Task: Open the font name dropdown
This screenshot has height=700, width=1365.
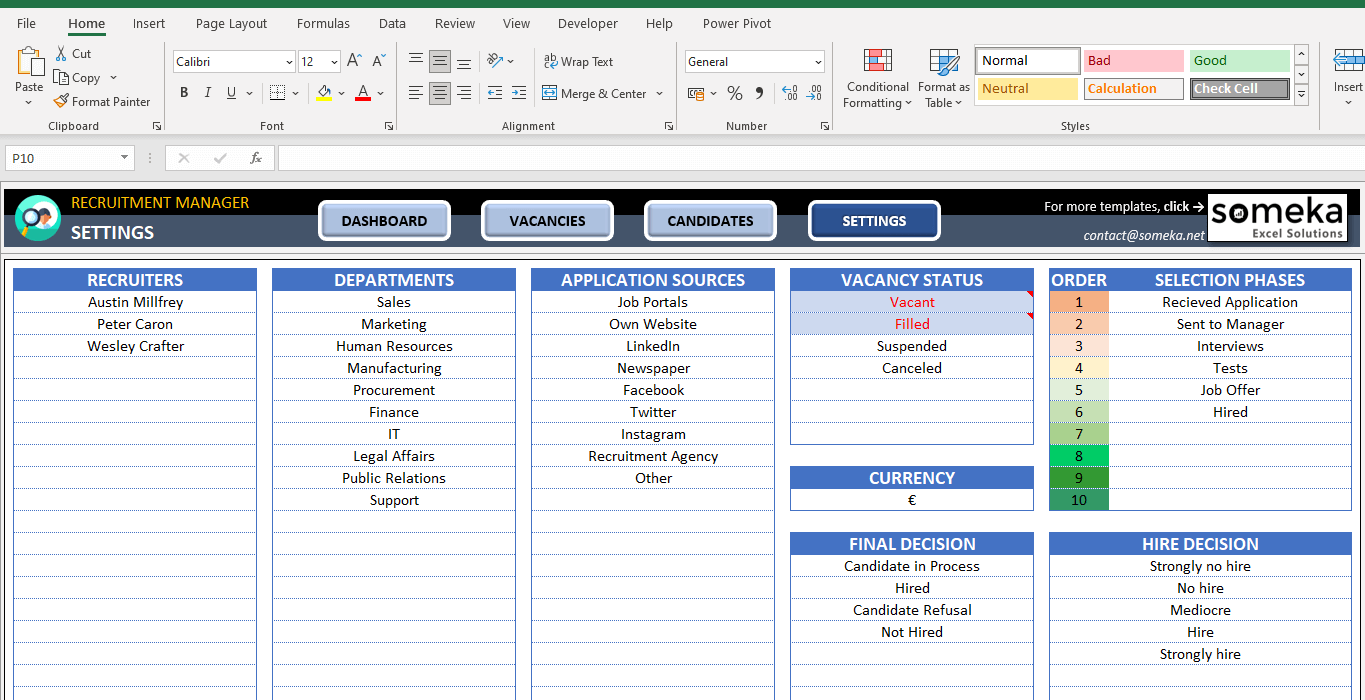Action: (289, 61)
